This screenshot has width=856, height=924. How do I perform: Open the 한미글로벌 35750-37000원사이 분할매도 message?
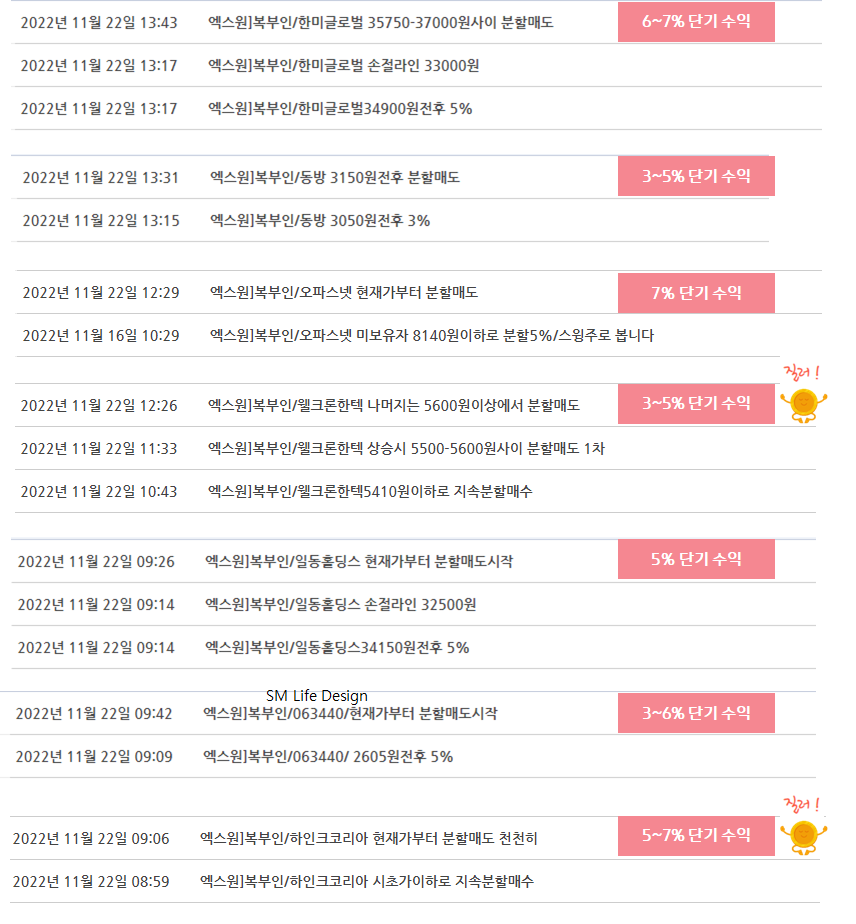pos(381,23)
